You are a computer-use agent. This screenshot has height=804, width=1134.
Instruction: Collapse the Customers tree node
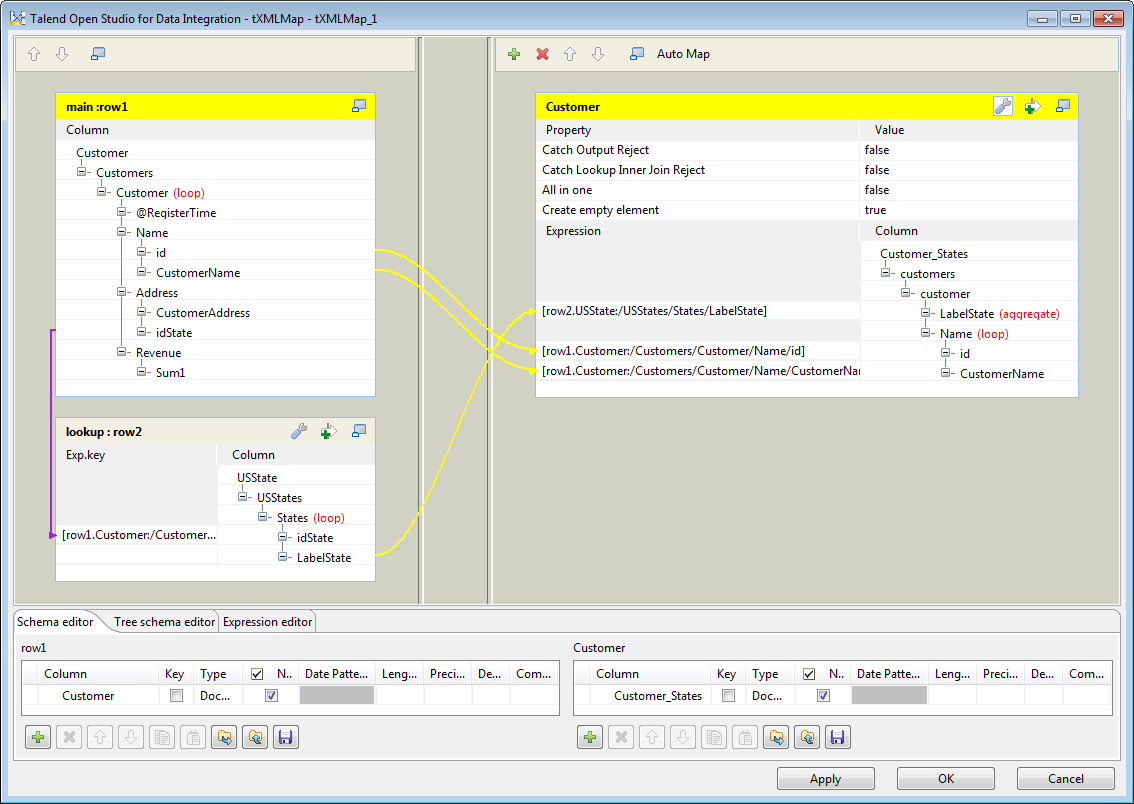pos(82,172)
